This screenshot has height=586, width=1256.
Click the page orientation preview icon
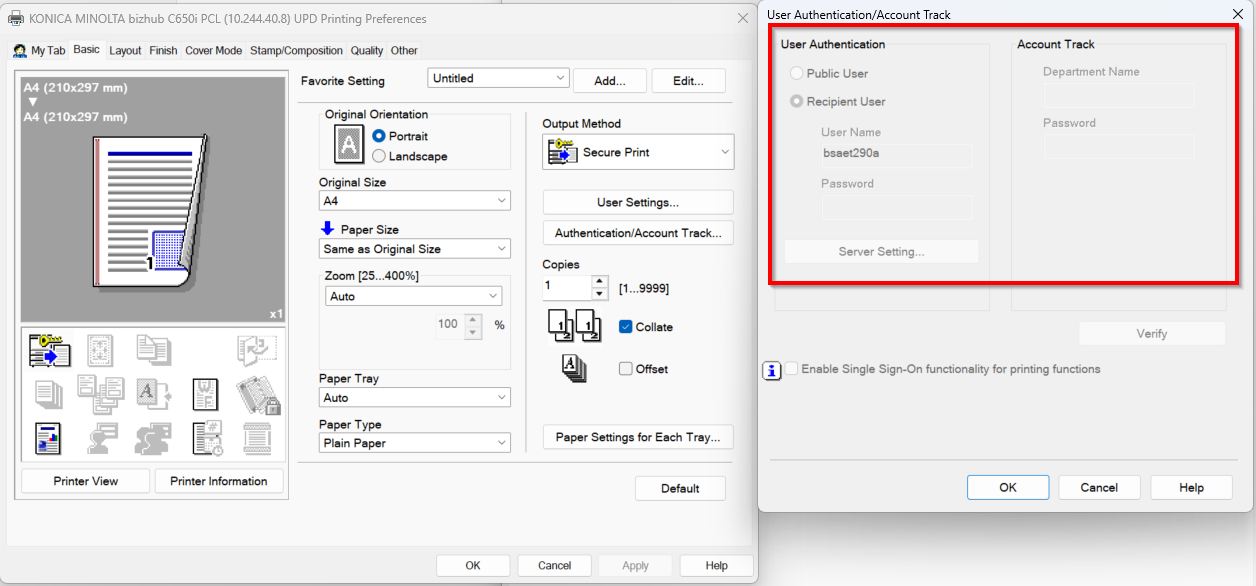click(x=348, y=146)
